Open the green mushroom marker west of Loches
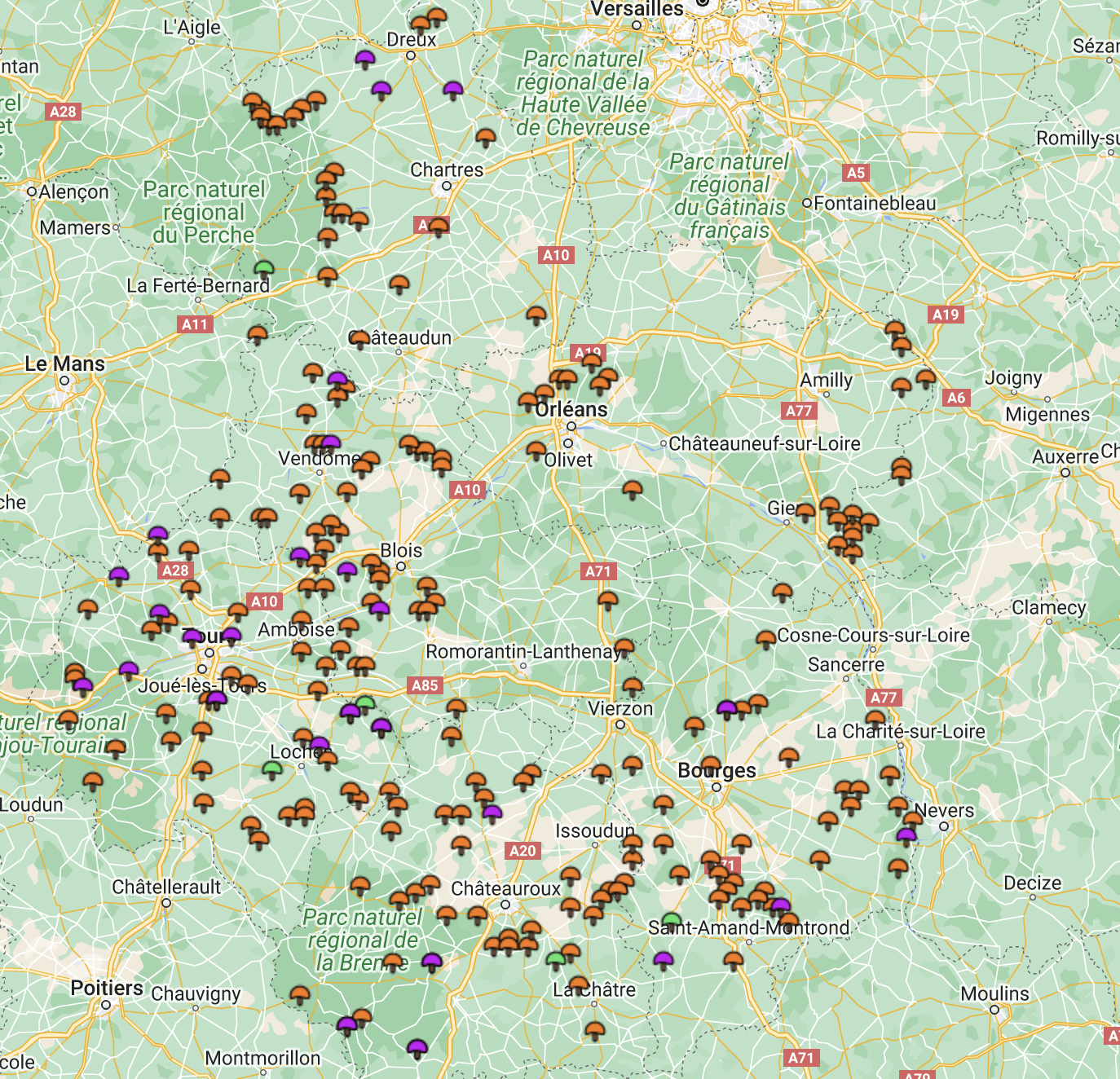This screenshot has width=1120, height=1079. (x=273, y=769)
